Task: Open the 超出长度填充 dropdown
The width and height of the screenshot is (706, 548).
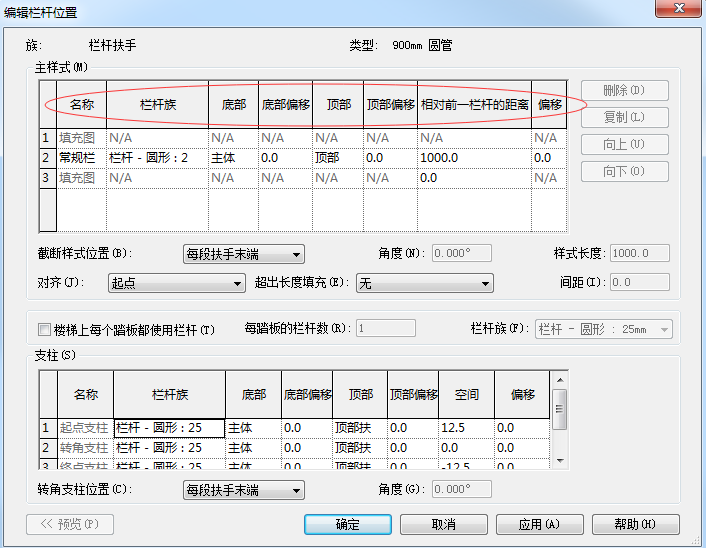Action: click(x=425, y=283)
